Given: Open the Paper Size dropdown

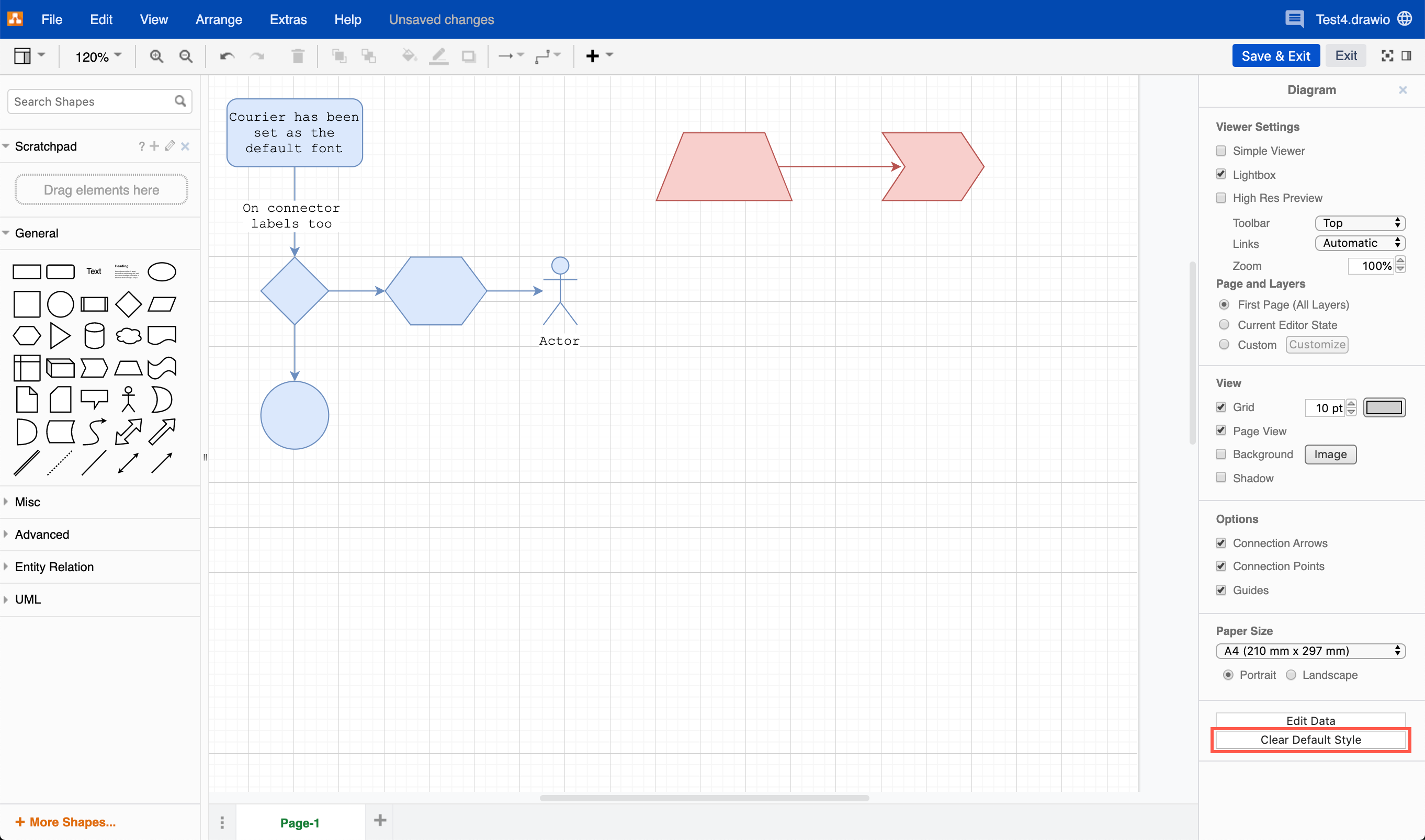Looking at the screenshot, I should [x=1310, y=651].
